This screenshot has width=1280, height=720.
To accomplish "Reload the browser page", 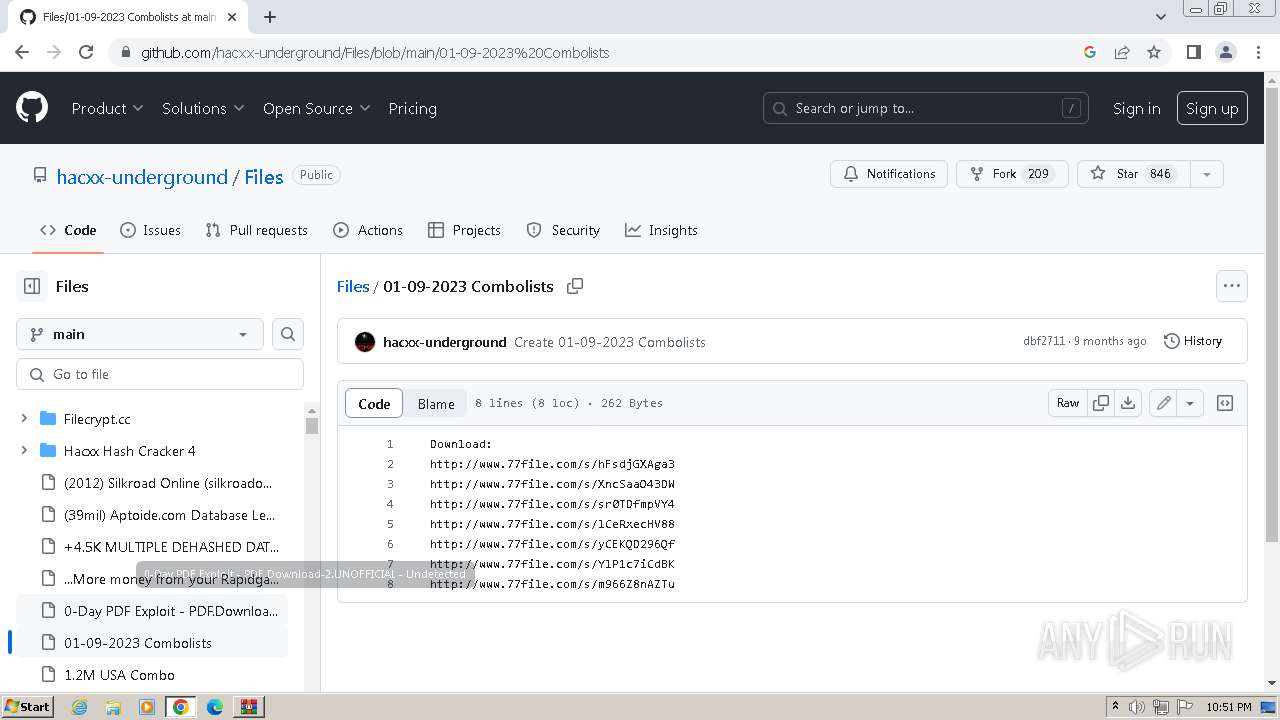I will coord(86,52).
